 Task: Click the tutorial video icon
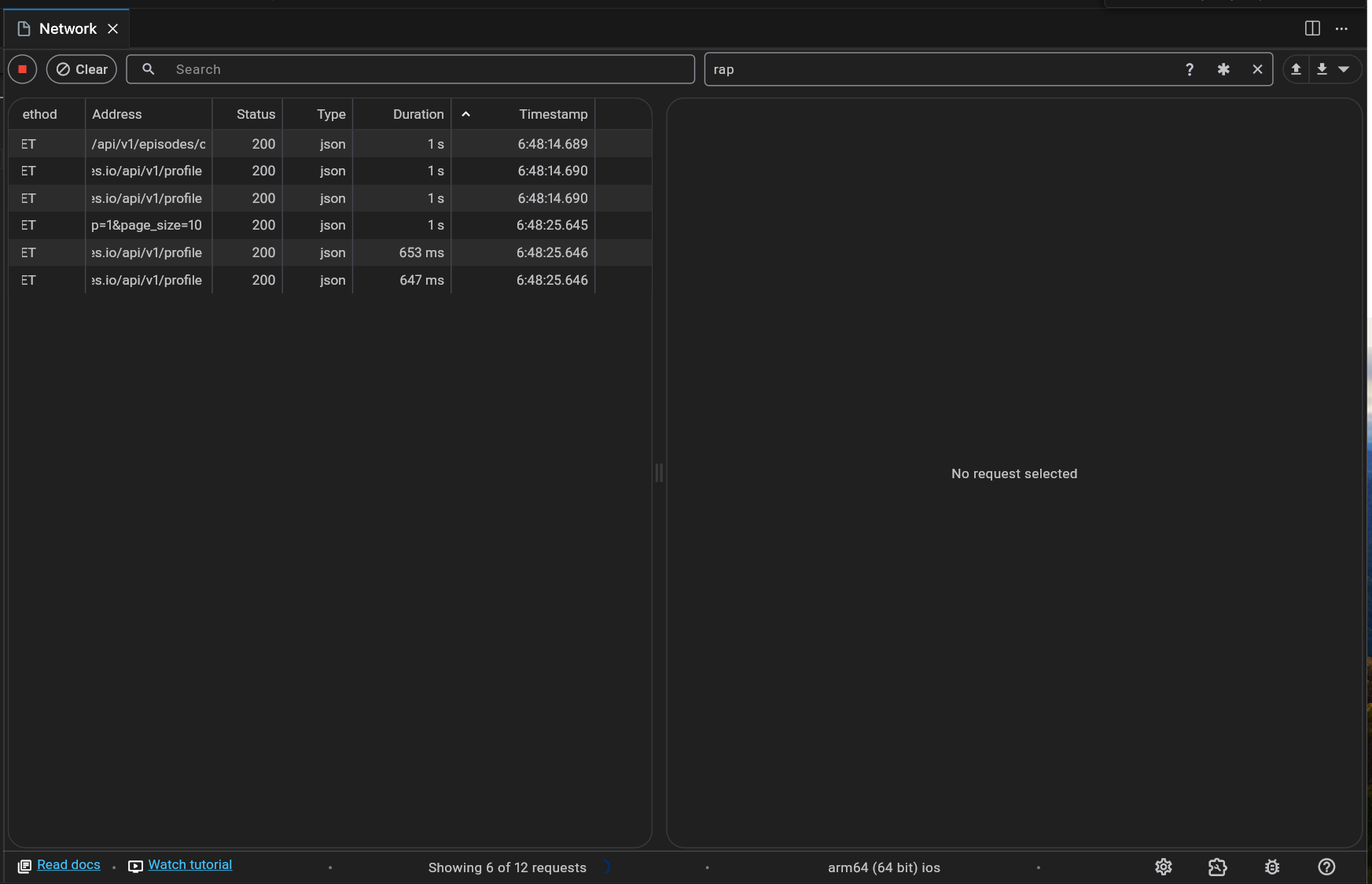[135, 866]
